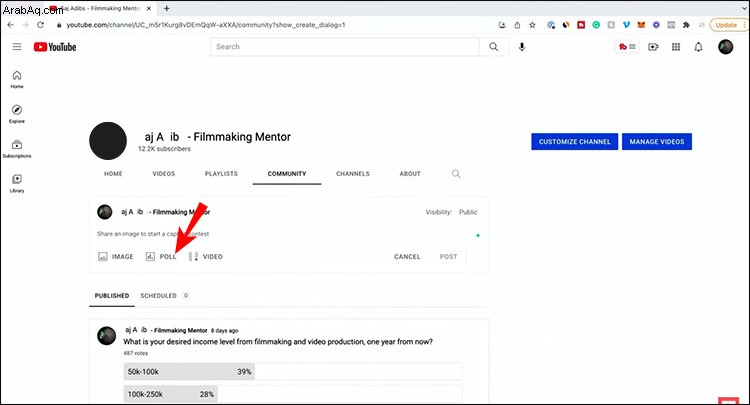Screen dimensions: 750x405
Task: Click the '8 days ago' post timestamp
Action: (x=224, y=330)
